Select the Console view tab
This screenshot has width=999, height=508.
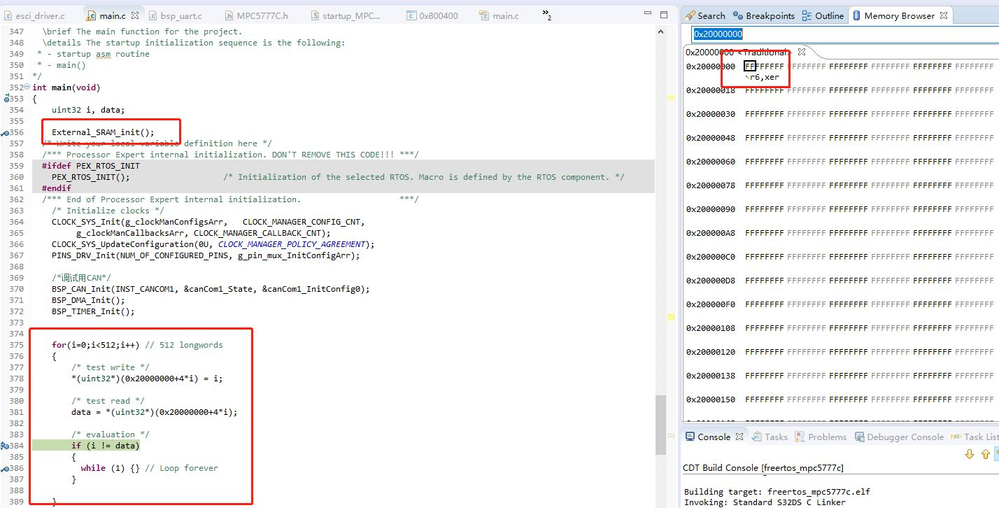708,437
